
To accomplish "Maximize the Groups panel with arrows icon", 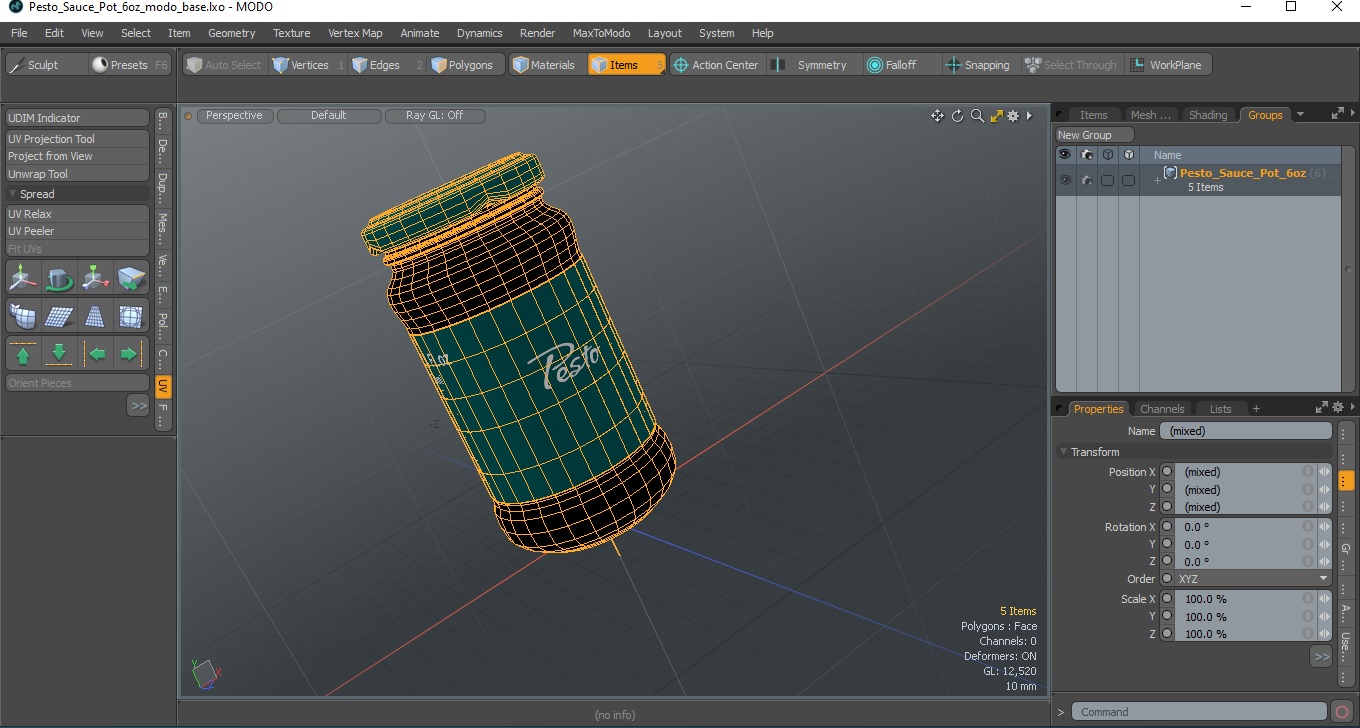I will (1338, 114).
